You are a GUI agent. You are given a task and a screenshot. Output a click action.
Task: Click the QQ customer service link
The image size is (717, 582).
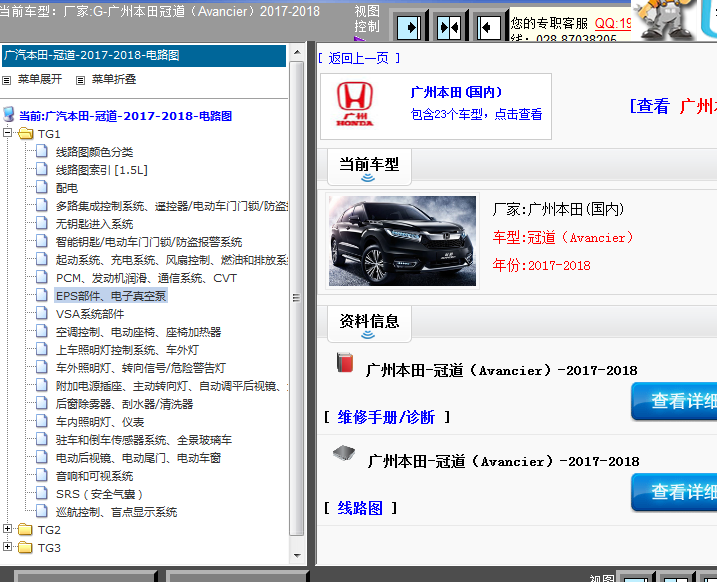click(x=613, y=23)
